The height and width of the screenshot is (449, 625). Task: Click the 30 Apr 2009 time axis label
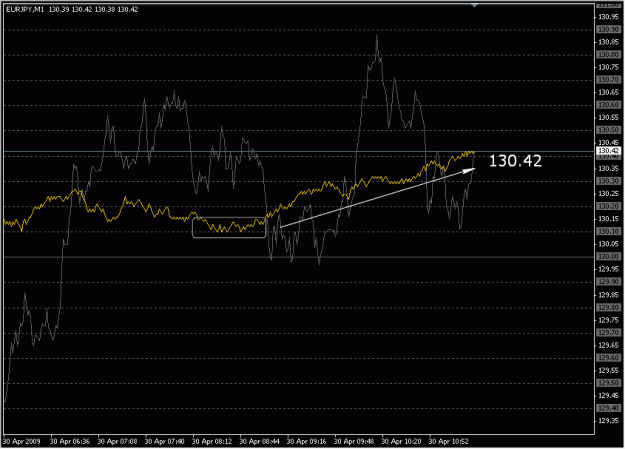(22, 441)
